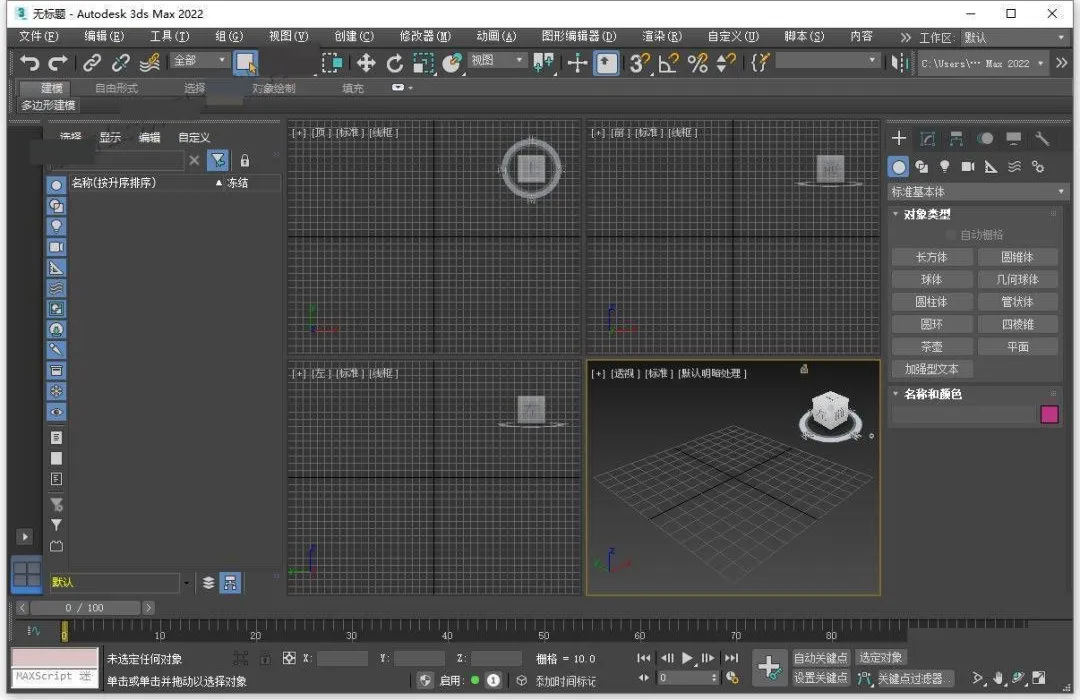Toggle the 自动关键点 auto key mode
Image resolution: width=1080 pixels, height=700 pixels.
(x=821, y=657)
